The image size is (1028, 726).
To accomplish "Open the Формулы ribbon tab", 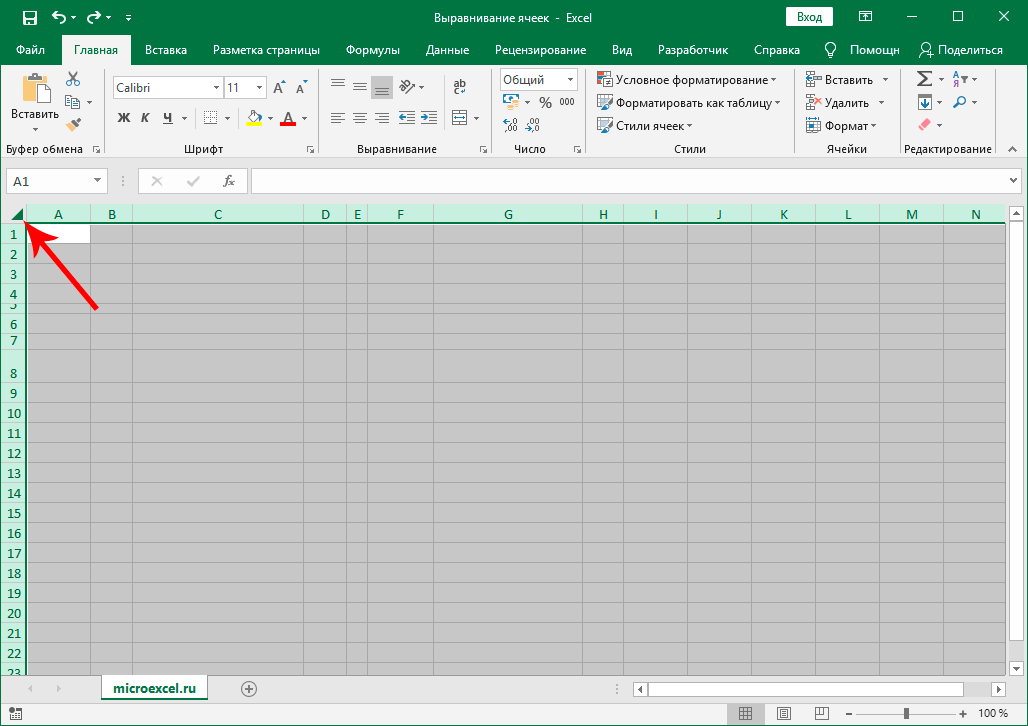I will [x=373, y=50].
